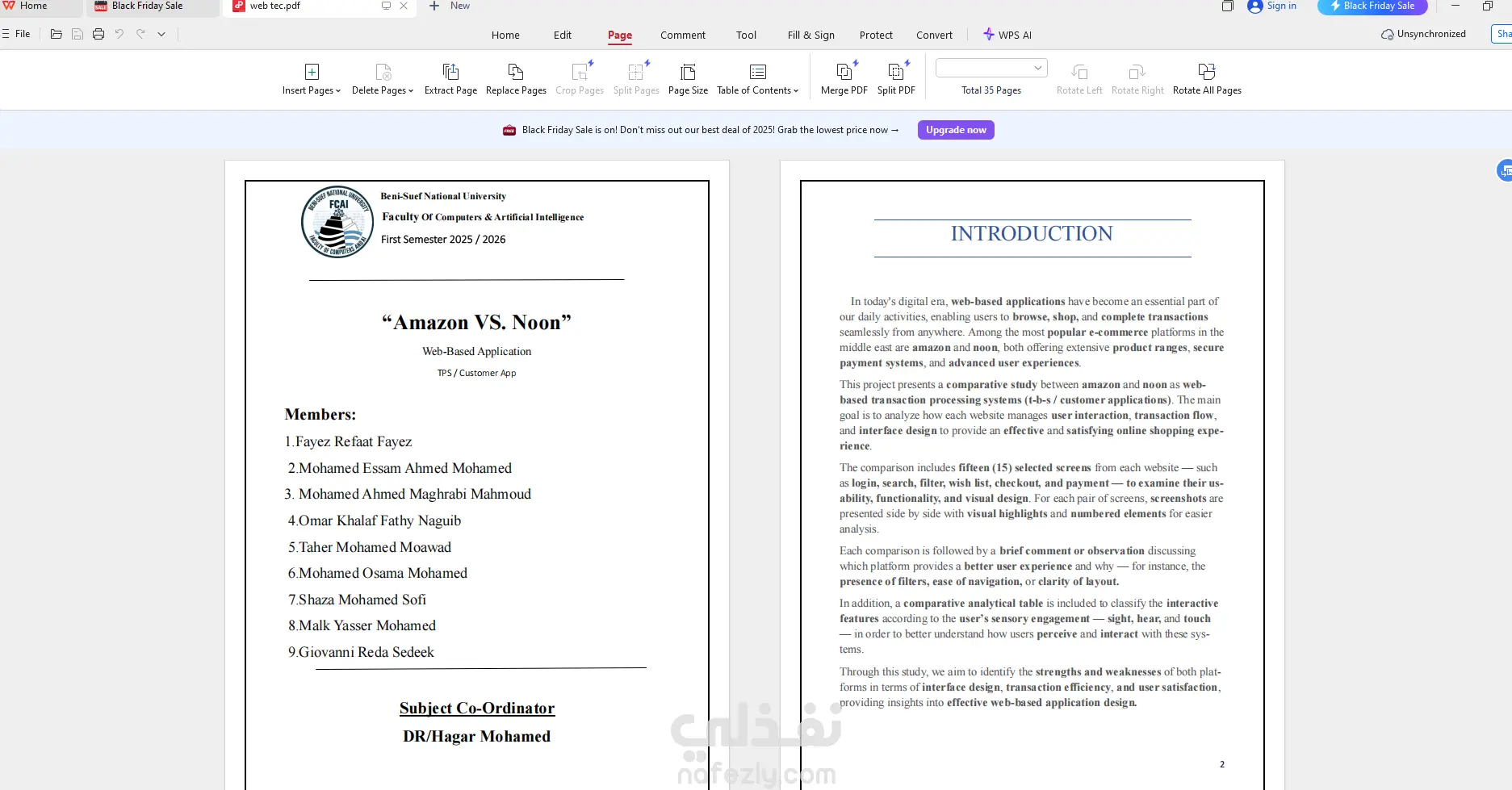
Task: Click the Rotate Right tool
Action: point(1137,79)
